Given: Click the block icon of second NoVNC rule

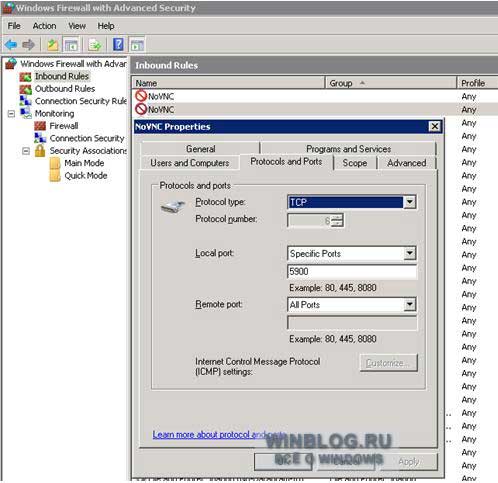Looking at the screenshot, I should (141, 109).
